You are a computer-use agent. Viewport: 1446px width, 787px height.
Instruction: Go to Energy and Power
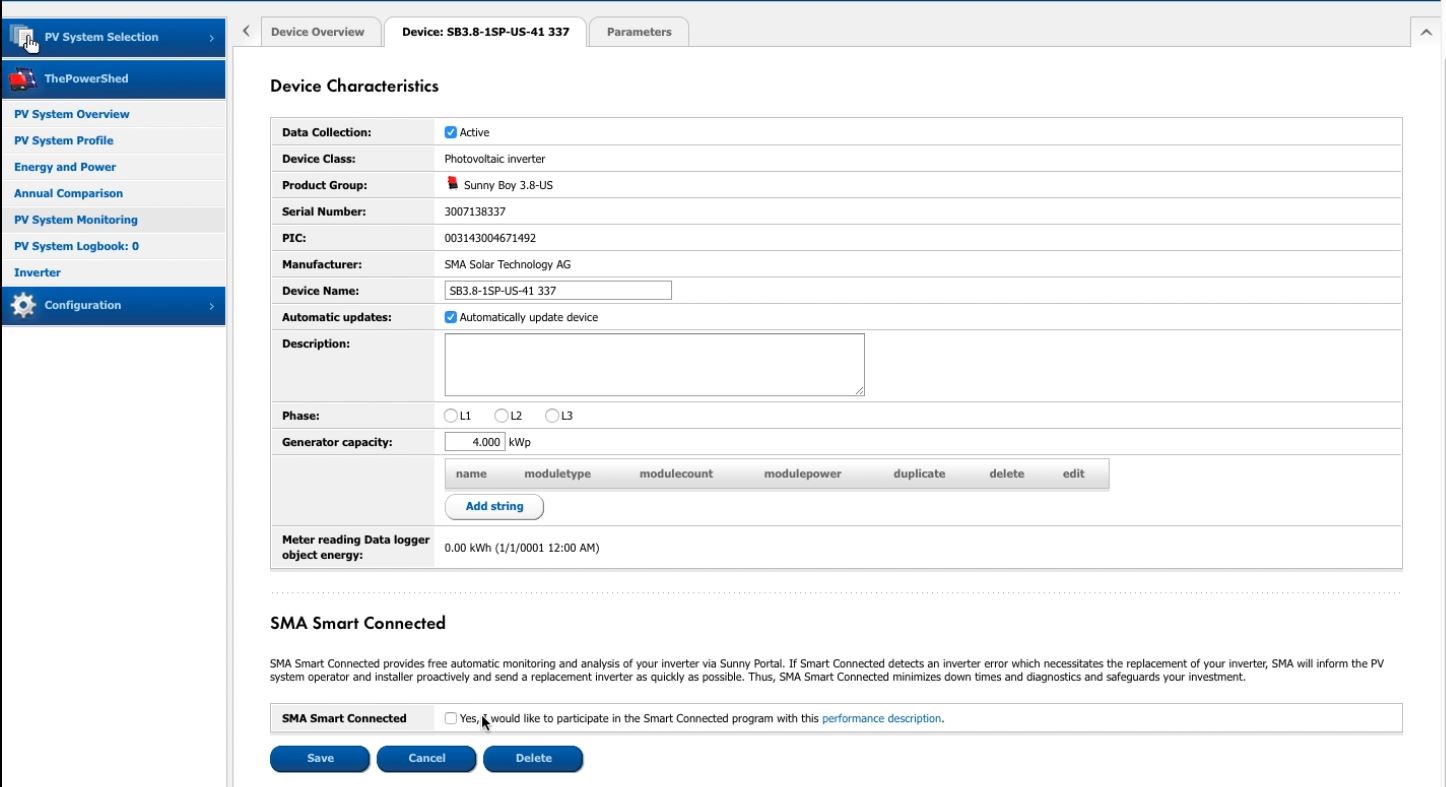click(x=65, y=167)
